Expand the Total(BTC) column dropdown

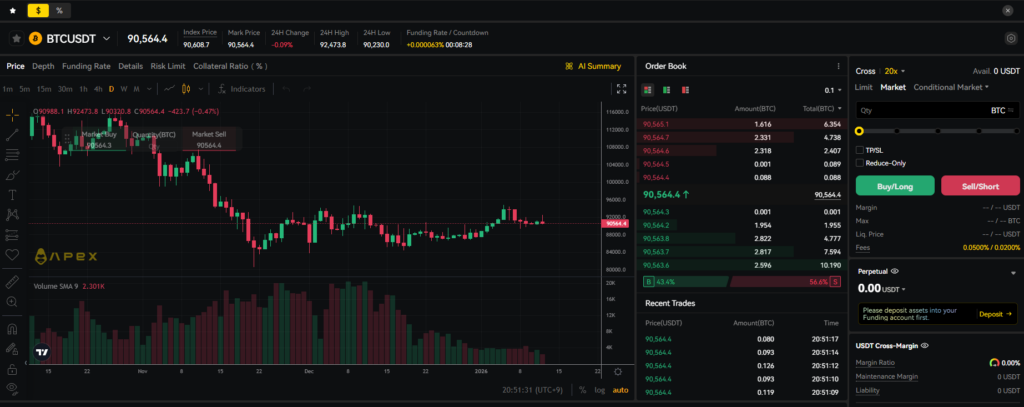pyautogui.click(x=839, y=108)
